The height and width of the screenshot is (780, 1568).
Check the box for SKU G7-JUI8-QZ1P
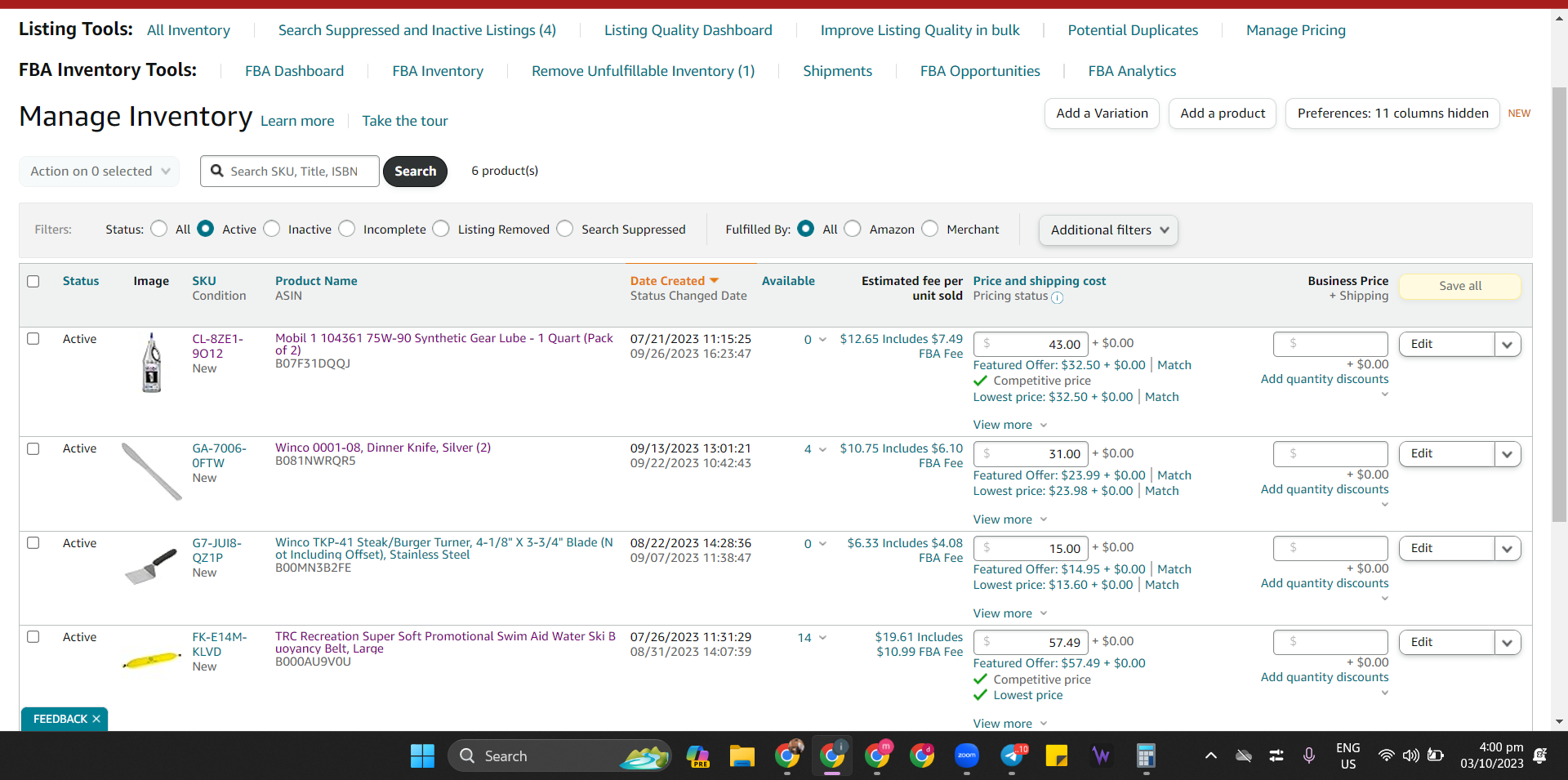(x=33, y=542)
